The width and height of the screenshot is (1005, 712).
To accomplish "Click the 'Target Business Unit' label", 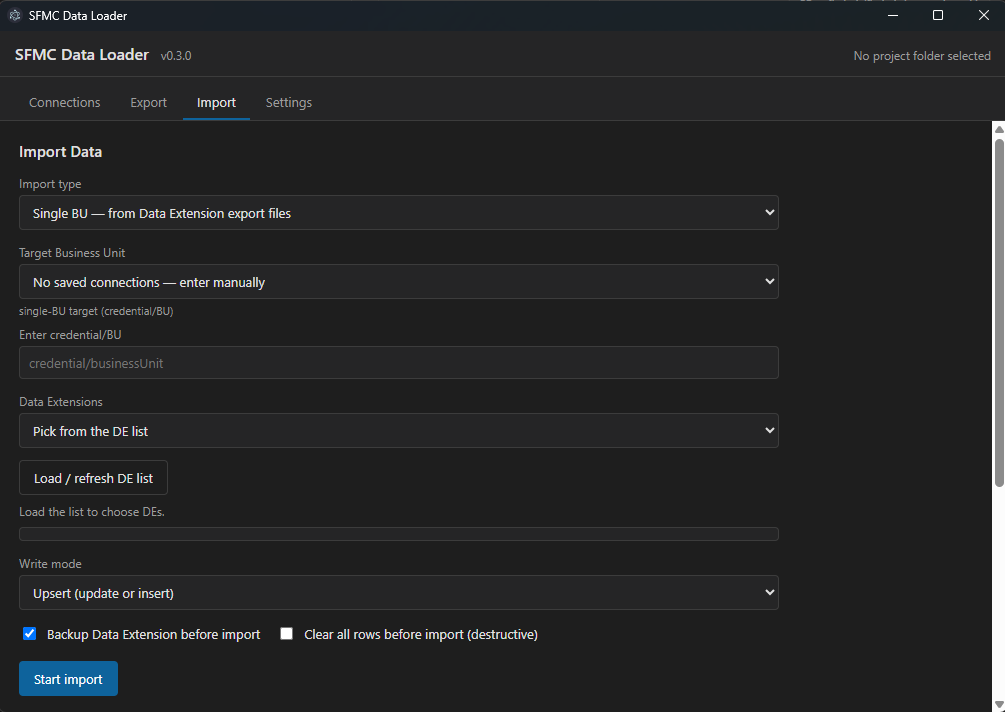I will coord(72,253).
